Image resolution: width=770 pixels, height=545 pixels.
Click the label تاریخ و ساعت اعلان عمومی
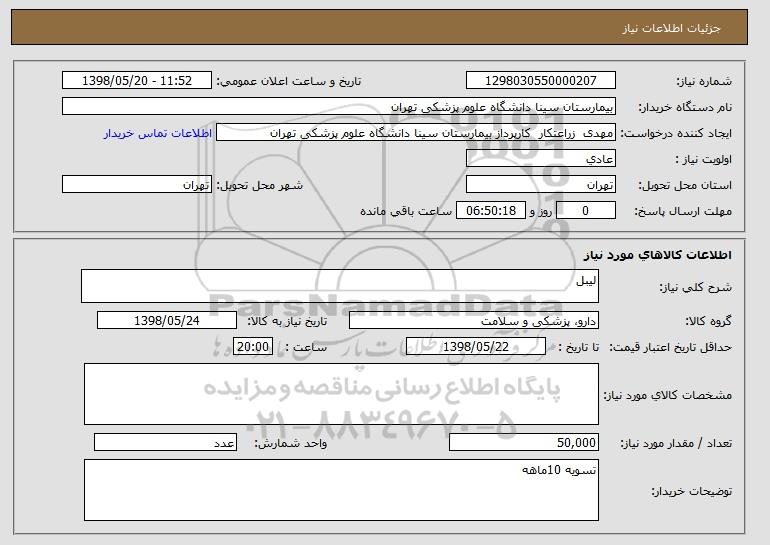[x=289, y=82]
